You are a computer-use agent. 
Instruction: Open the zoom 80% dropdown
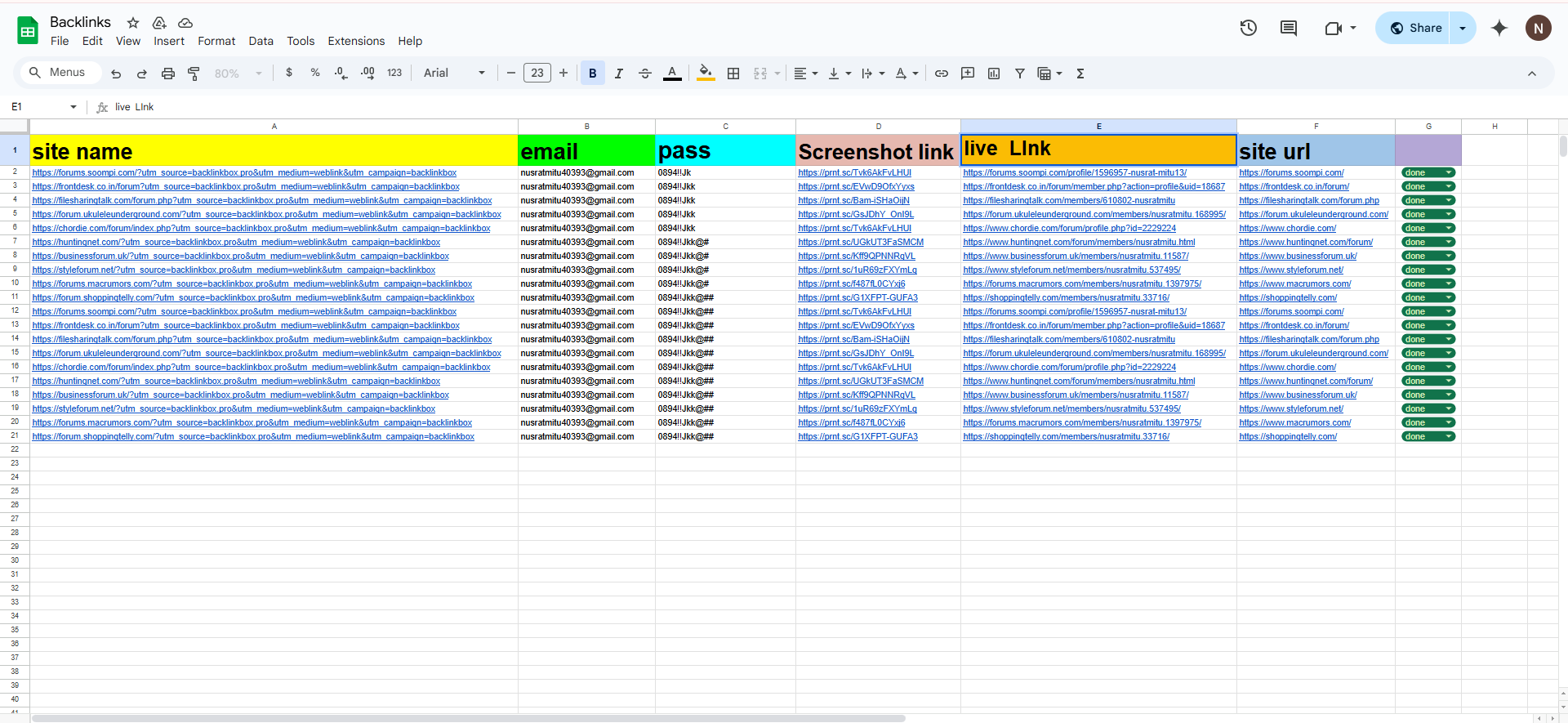tap(238, 74)
